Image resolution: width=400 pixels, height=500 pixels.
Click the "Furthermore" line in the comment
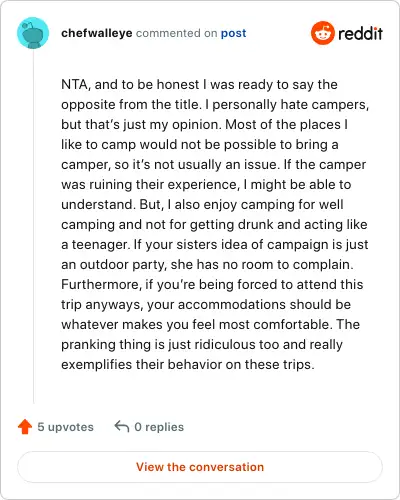[x=212, y=285]
